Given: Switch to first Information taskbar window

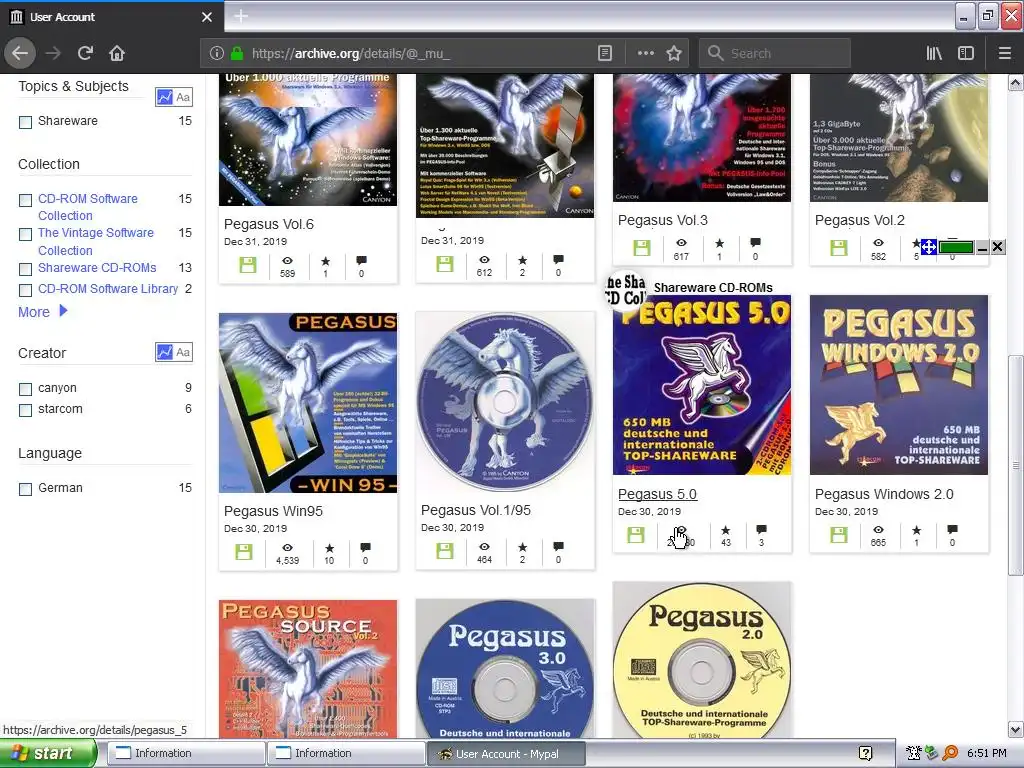Looking at the screenshot, I should (x=186, y=753).
